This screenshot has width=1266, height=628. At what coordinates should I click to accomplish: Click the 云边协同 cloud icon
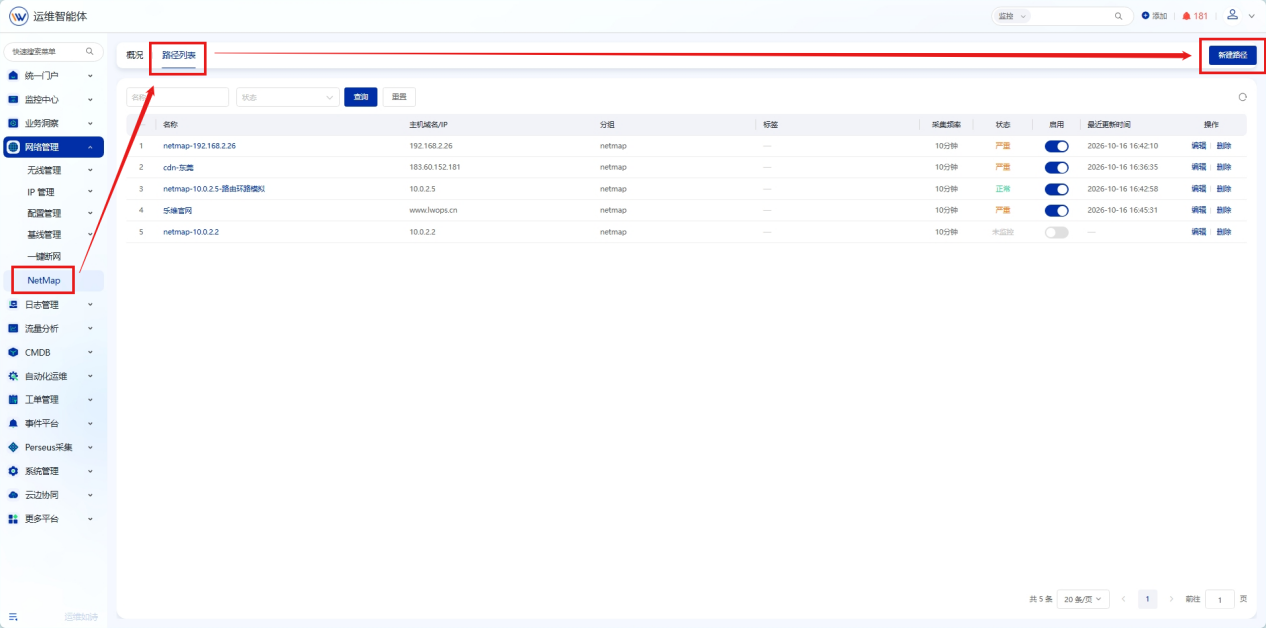point(13,495)
